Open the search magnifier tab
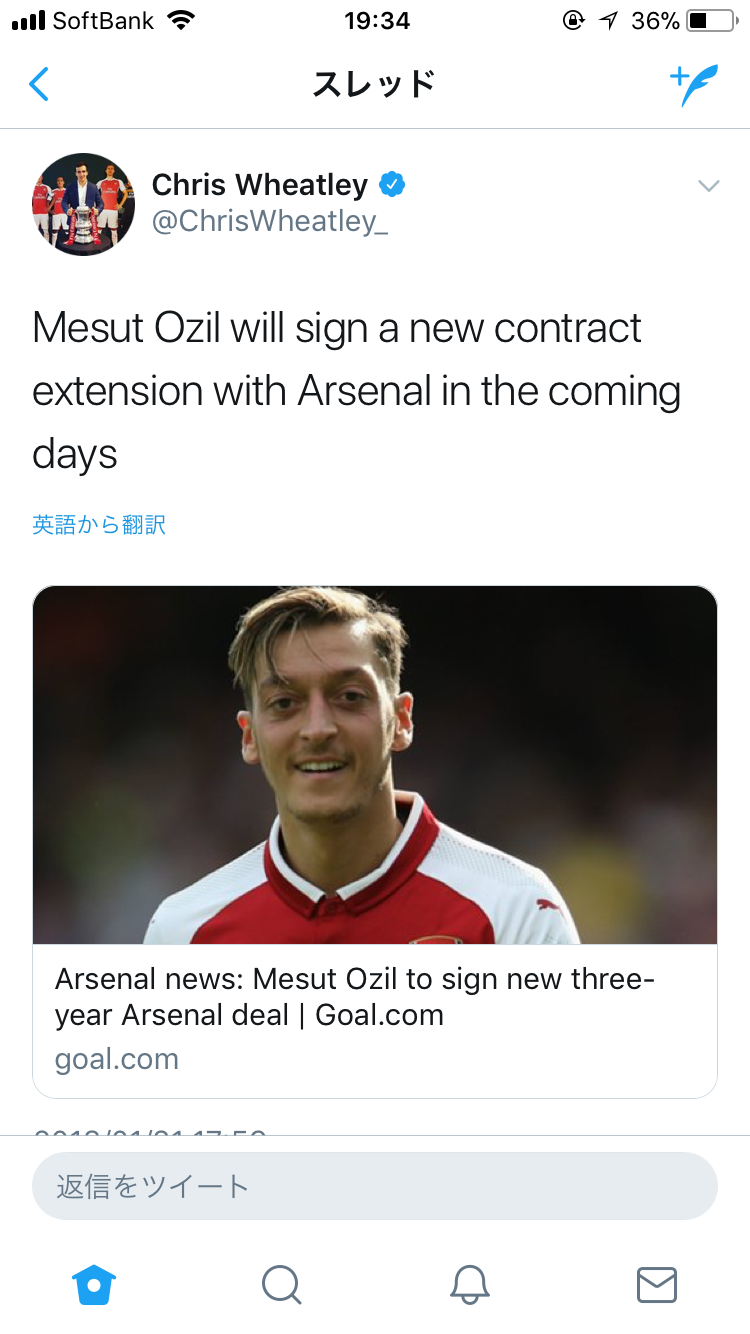This screenshot has width=750, height=1334. point(281,1284)
